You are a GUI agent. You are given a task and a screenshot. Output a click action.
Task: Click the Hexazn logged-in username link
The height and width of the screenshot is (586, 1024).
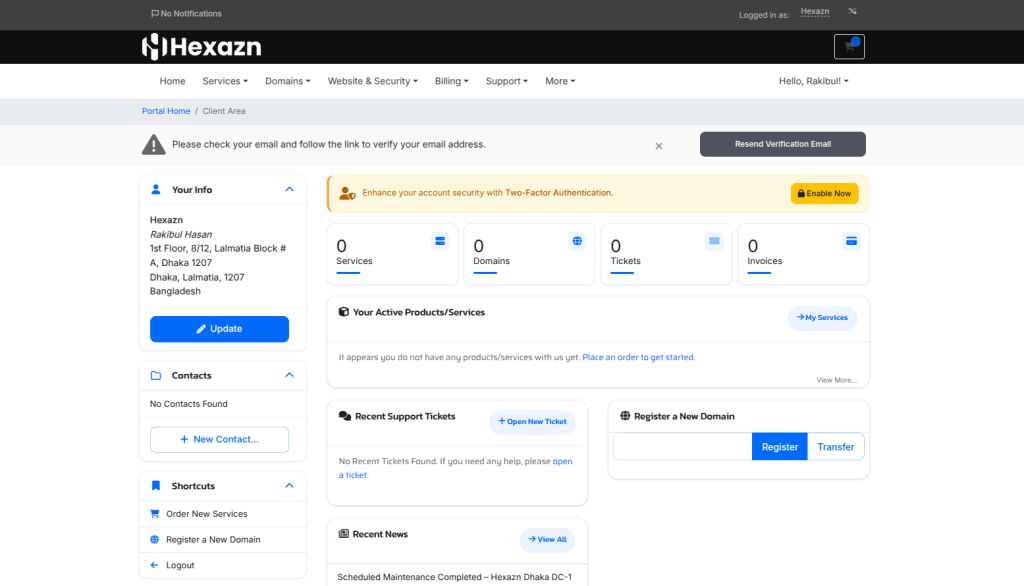[815, 12]
